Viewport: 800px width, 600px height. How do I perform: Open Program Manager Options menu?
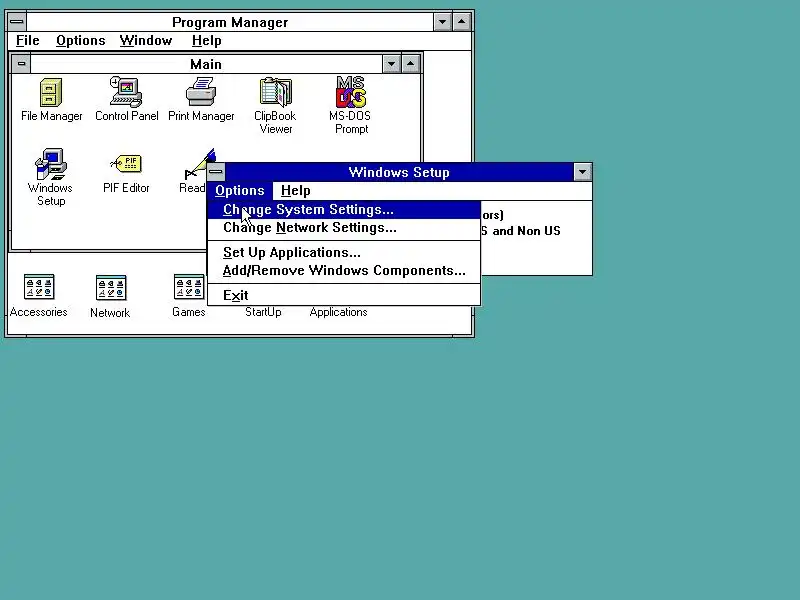coord(81,41)
